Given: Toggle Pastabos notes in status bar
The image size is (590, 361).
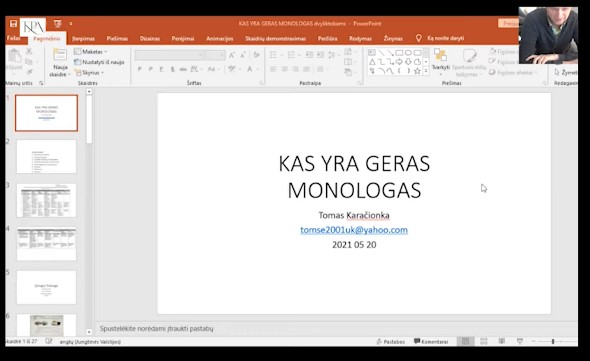Looking at the screenshot, I should coord(391,341).
